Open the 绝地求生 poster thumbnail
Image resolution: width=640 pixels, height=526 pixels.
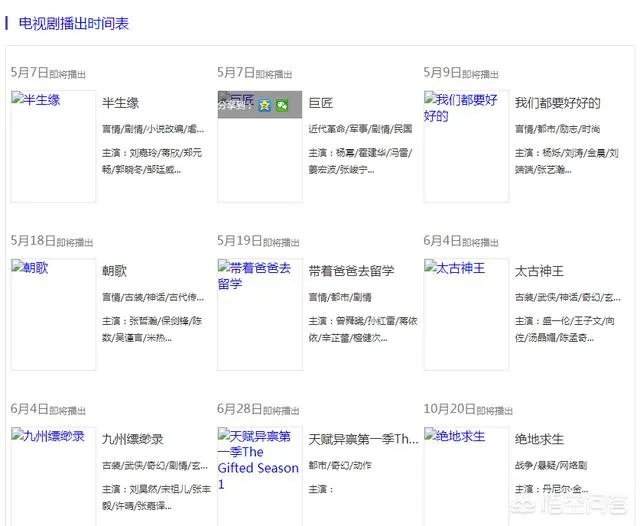point(466,476)
